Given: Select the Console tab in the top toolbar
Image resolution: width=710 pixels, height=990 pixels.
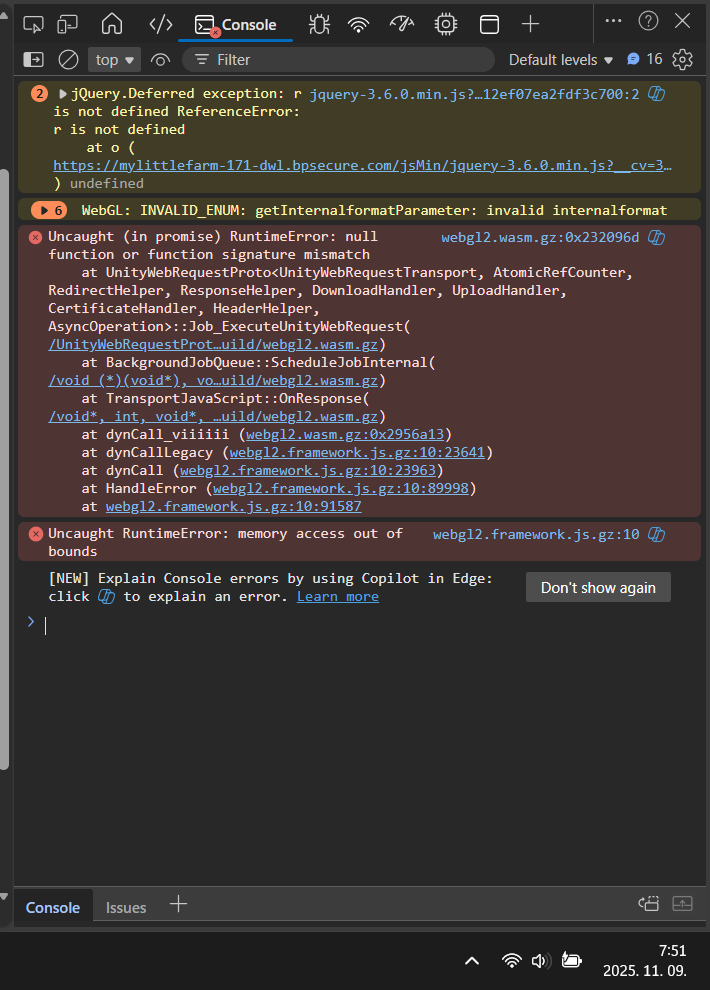Looking at the screenshot, I should click(x=237, y=24).
